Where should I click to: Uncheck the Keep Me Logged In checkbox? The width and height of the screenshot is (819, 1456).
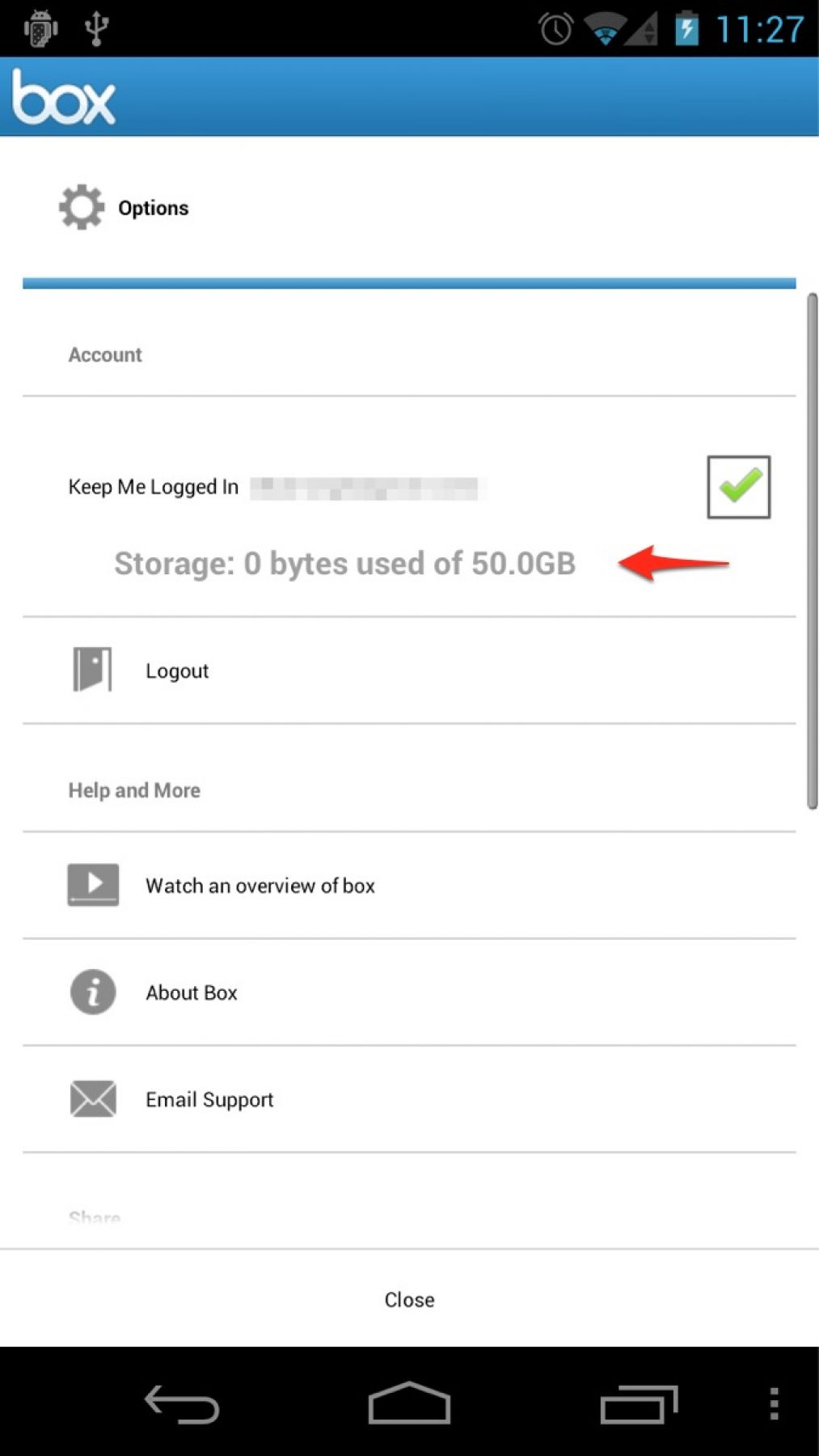tap(738, 487)
